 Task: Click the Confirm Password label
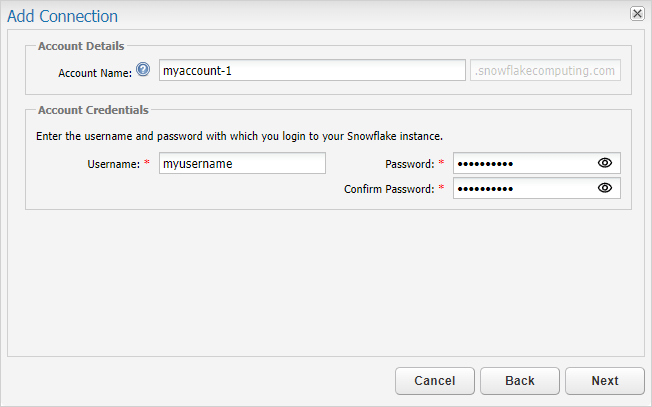coord(389,189)
